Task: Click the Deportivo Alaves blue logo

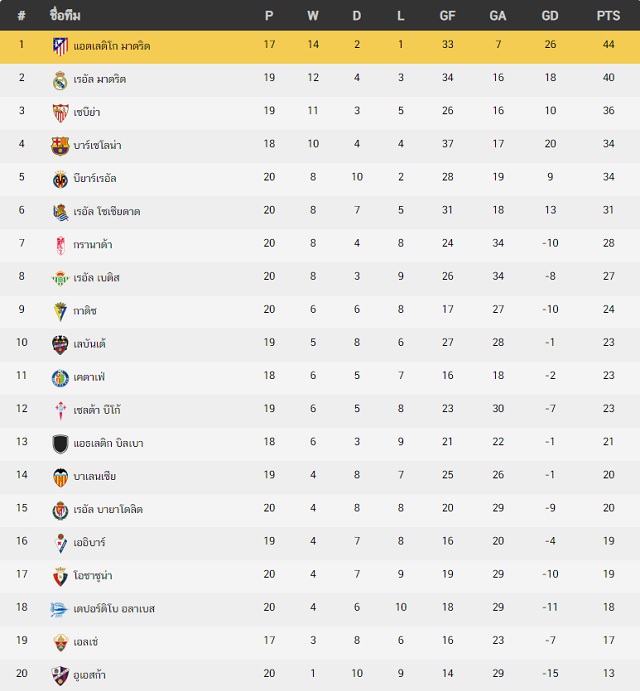Action: point(59,609)
